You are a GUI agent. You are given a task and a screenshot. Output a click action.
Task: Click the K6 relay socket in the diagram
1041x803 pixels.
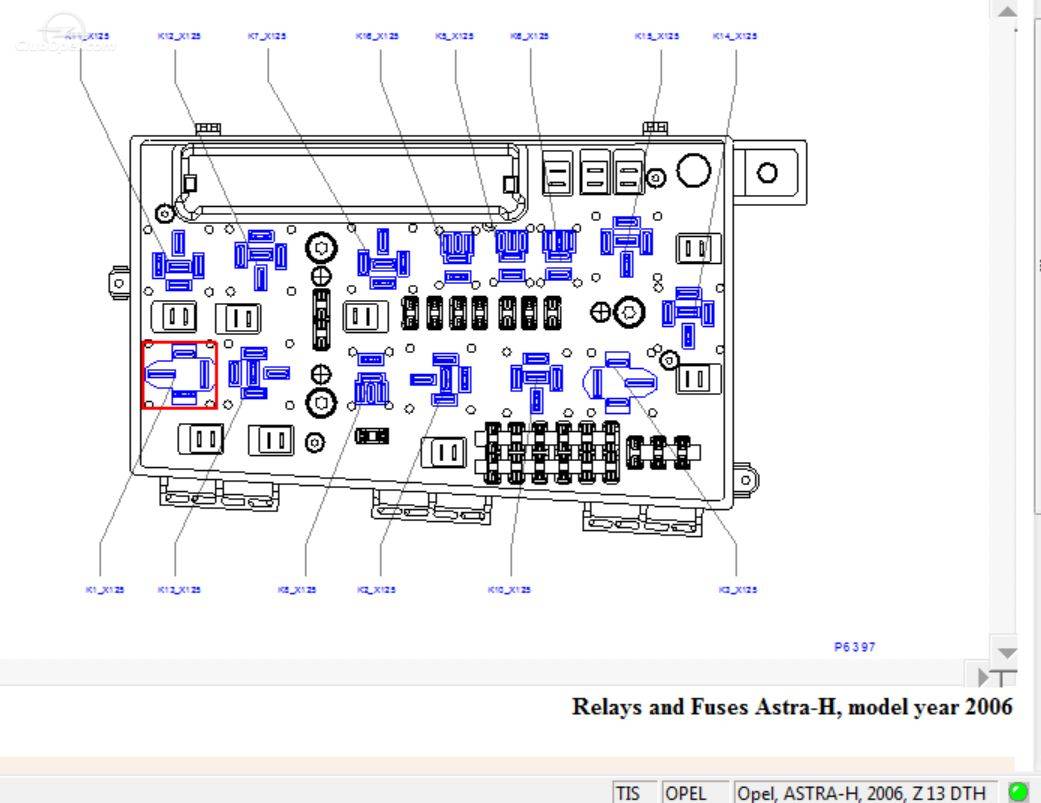coord(559,256)
